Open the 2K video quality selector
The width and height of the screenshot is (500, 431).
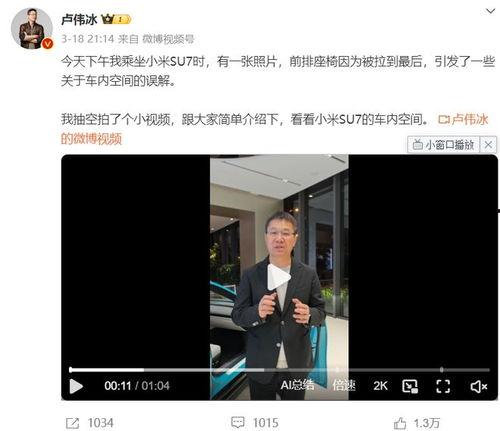(x=380, y=386)
